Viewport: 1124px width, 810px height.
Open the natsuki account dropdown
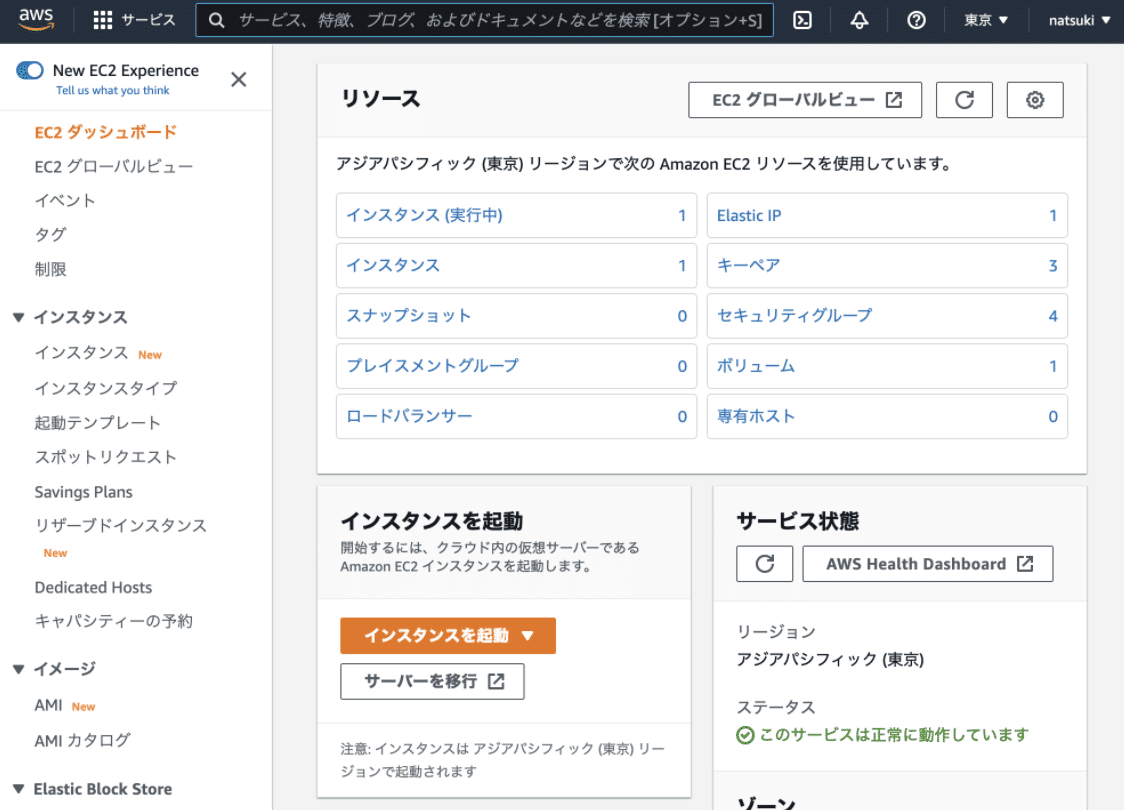pyautogui.click(x=1079, y=20)
